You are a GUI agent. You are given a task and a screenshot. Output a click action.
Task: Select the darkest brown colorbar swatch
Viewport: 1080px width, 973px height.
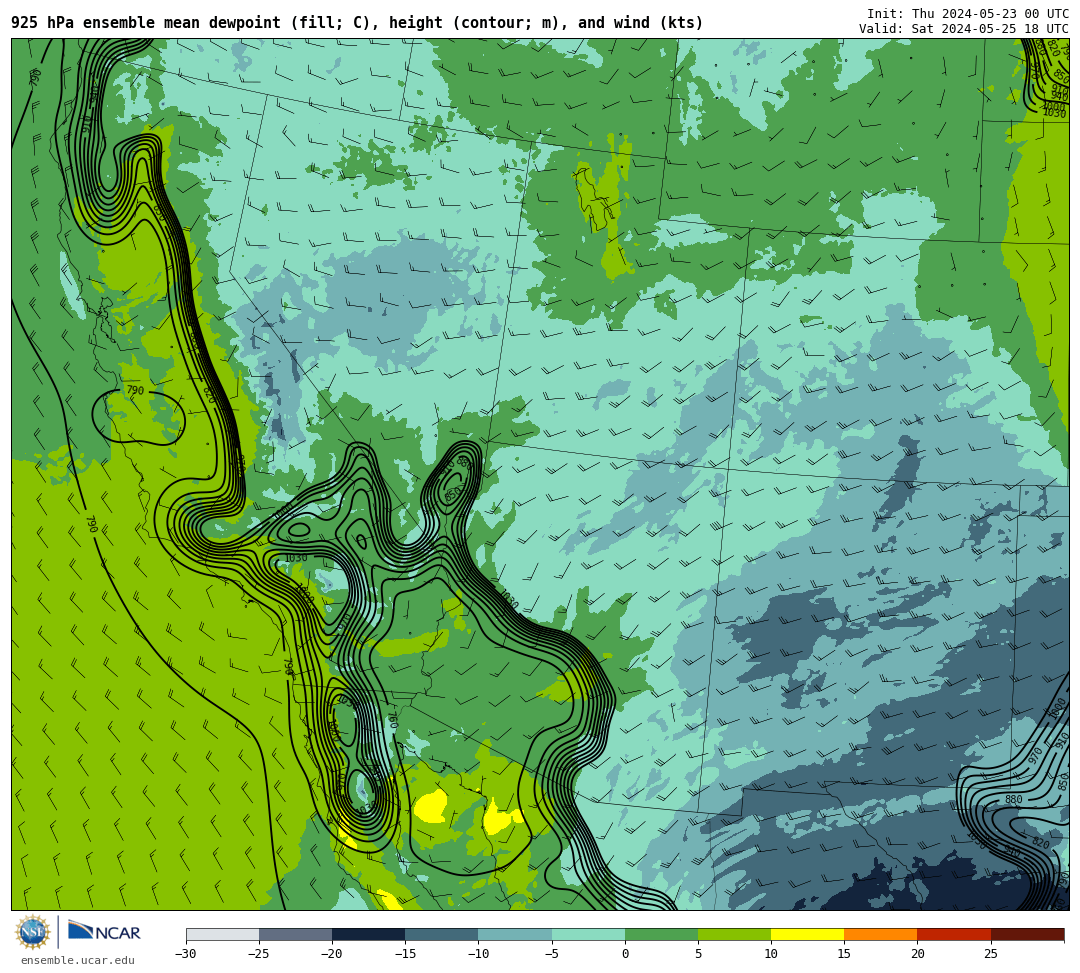tap(1028, 934)
